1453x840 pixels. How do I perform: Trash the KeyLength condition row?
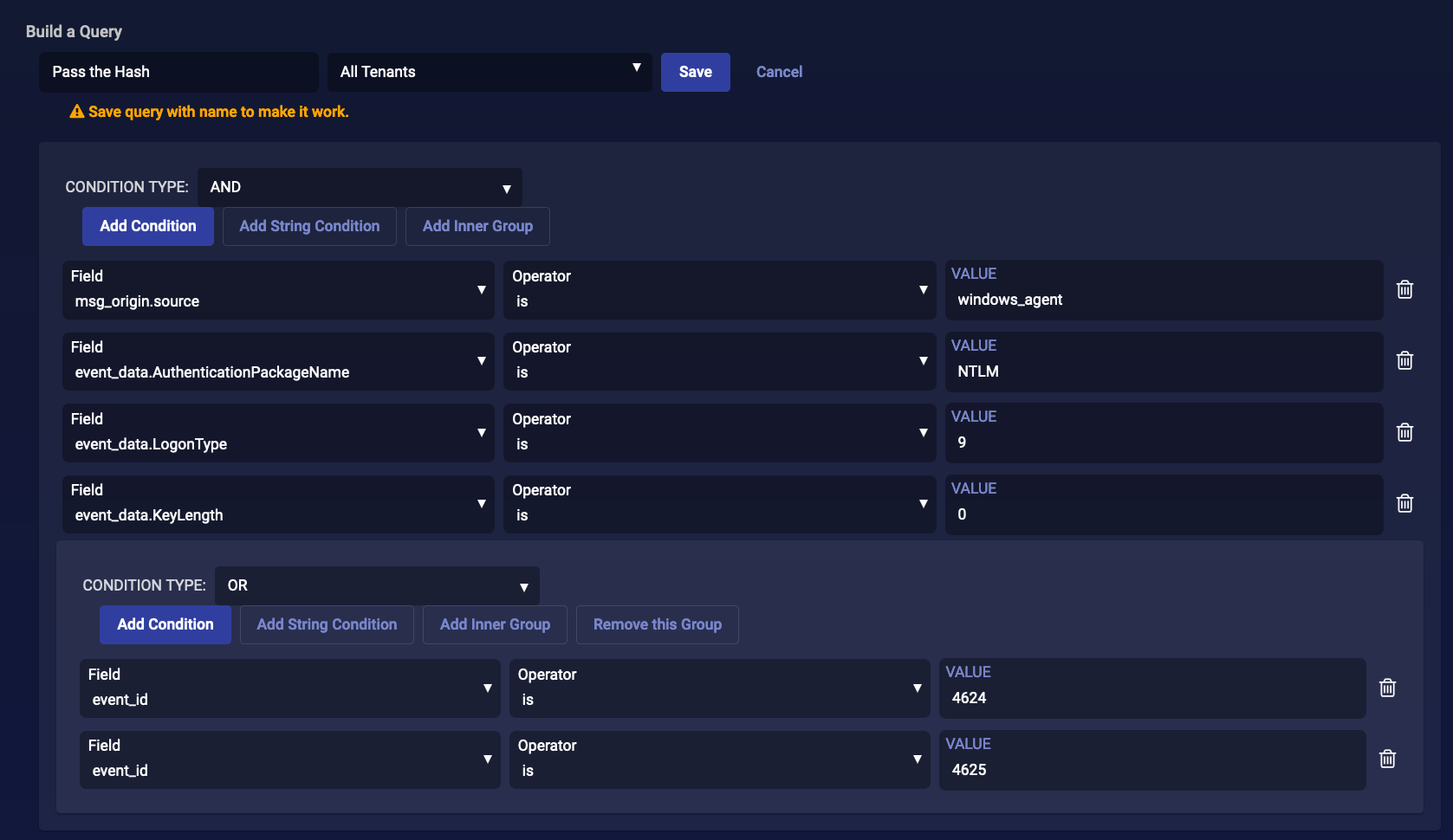tap(1404, 503)
